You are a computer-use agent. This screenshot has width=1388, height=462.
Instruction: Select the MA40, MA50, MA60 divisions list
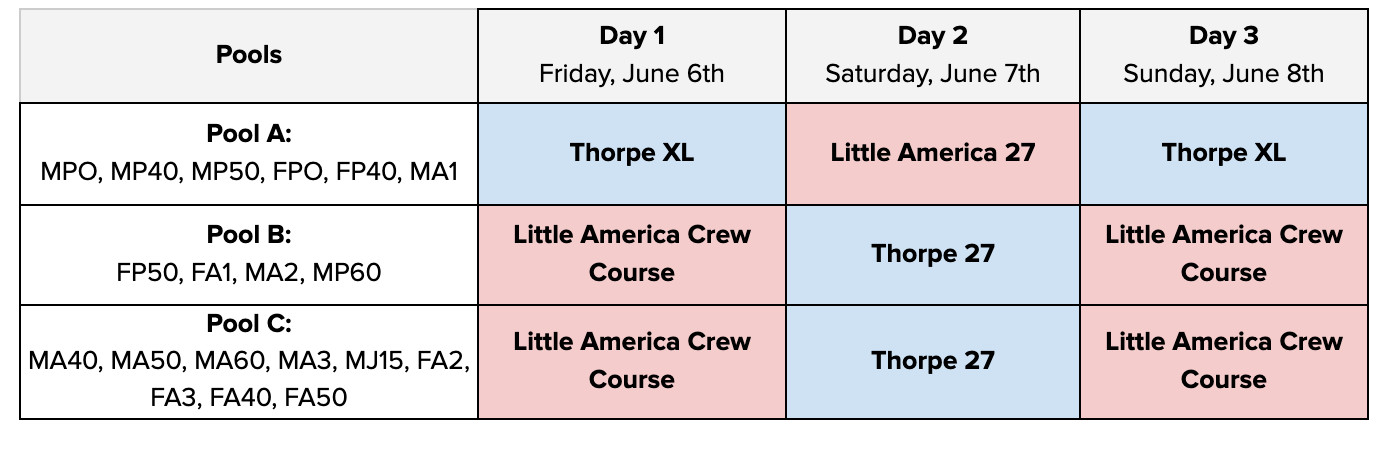pyautogui.click(x=249, y=361)
